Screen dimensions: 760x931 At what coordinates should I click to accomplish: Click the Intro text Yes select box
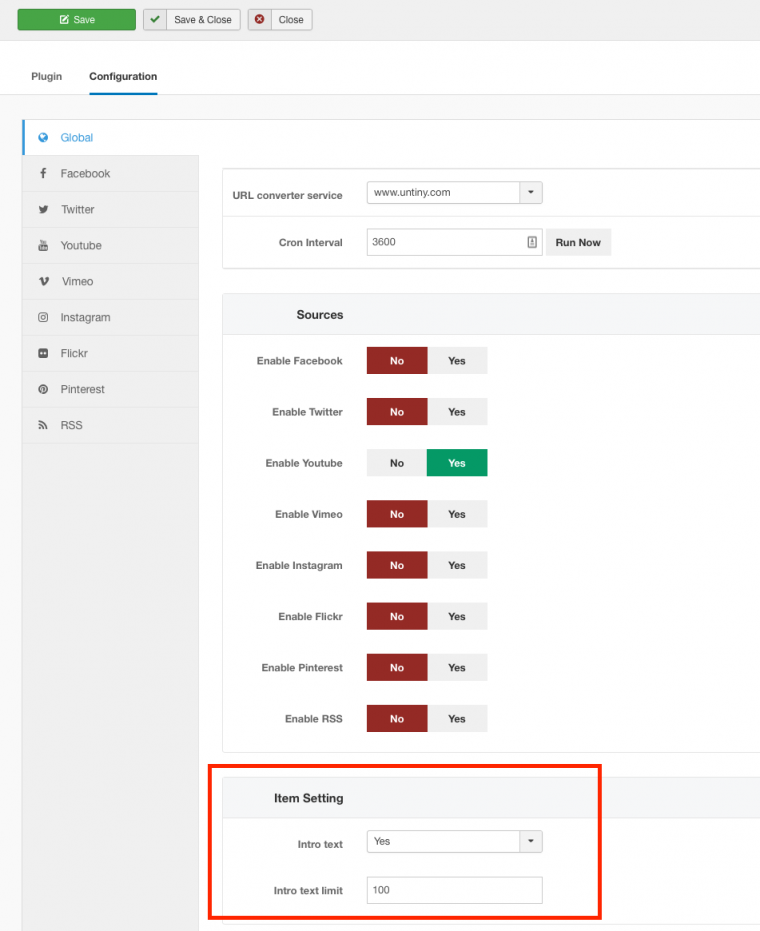454,841
